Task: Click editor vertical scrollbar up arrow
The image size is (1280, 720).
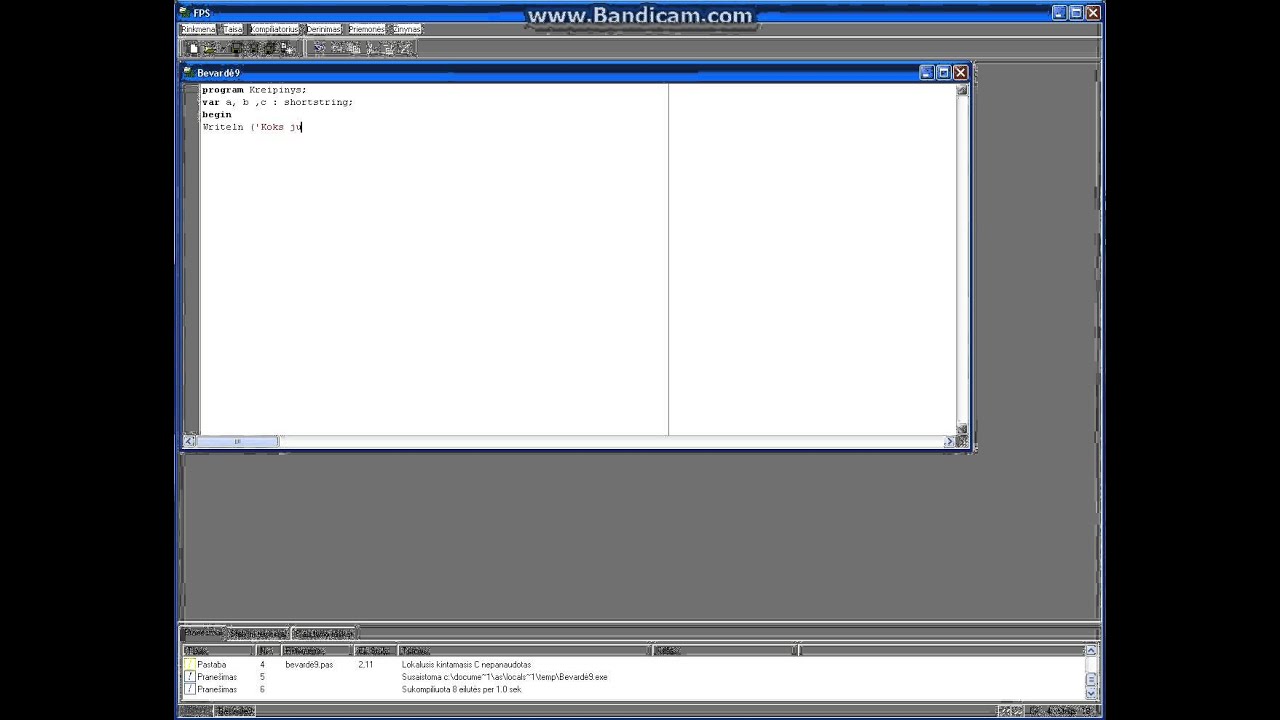Action: [x=962, y=90]
